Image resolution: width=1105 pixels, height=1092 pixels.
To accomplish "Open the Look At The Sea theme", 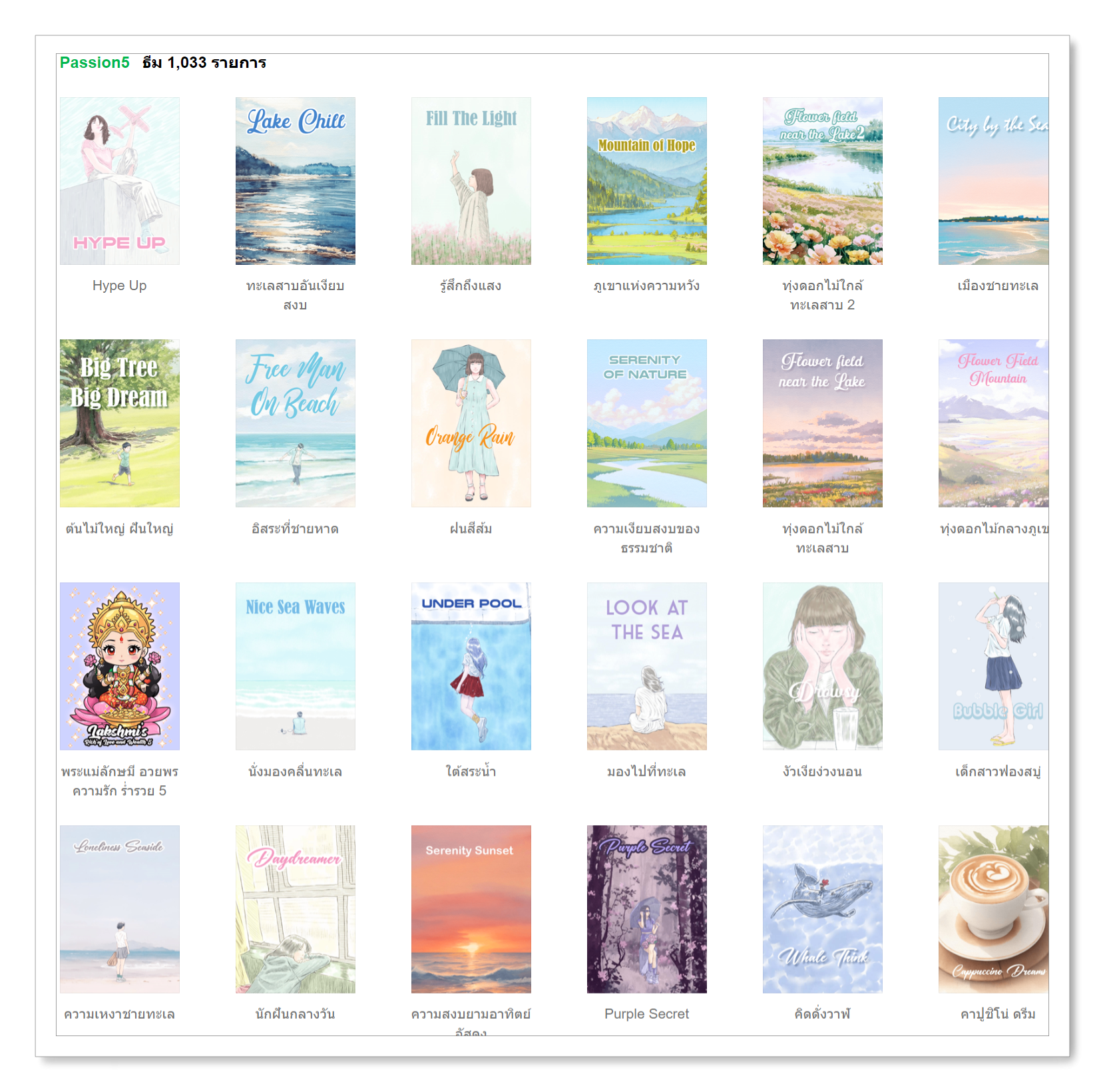I will coord(647,666).
